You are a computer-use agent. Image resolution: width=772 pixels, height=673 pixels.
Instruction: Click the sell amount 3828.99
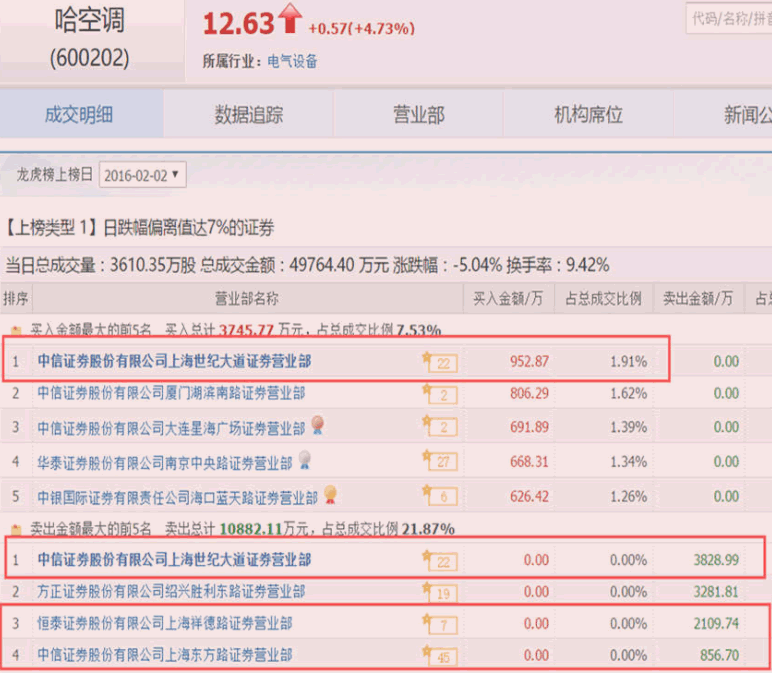[x=716, y=560]
